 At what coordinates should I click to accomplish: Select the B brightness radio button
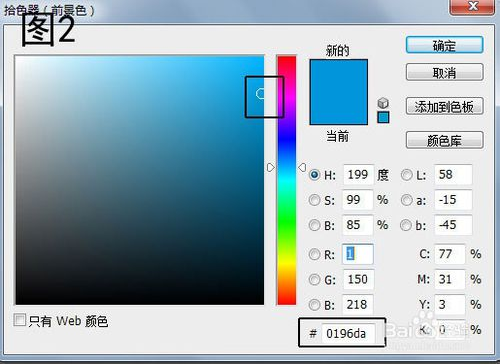pyautogui.click(x=314, y=225)
